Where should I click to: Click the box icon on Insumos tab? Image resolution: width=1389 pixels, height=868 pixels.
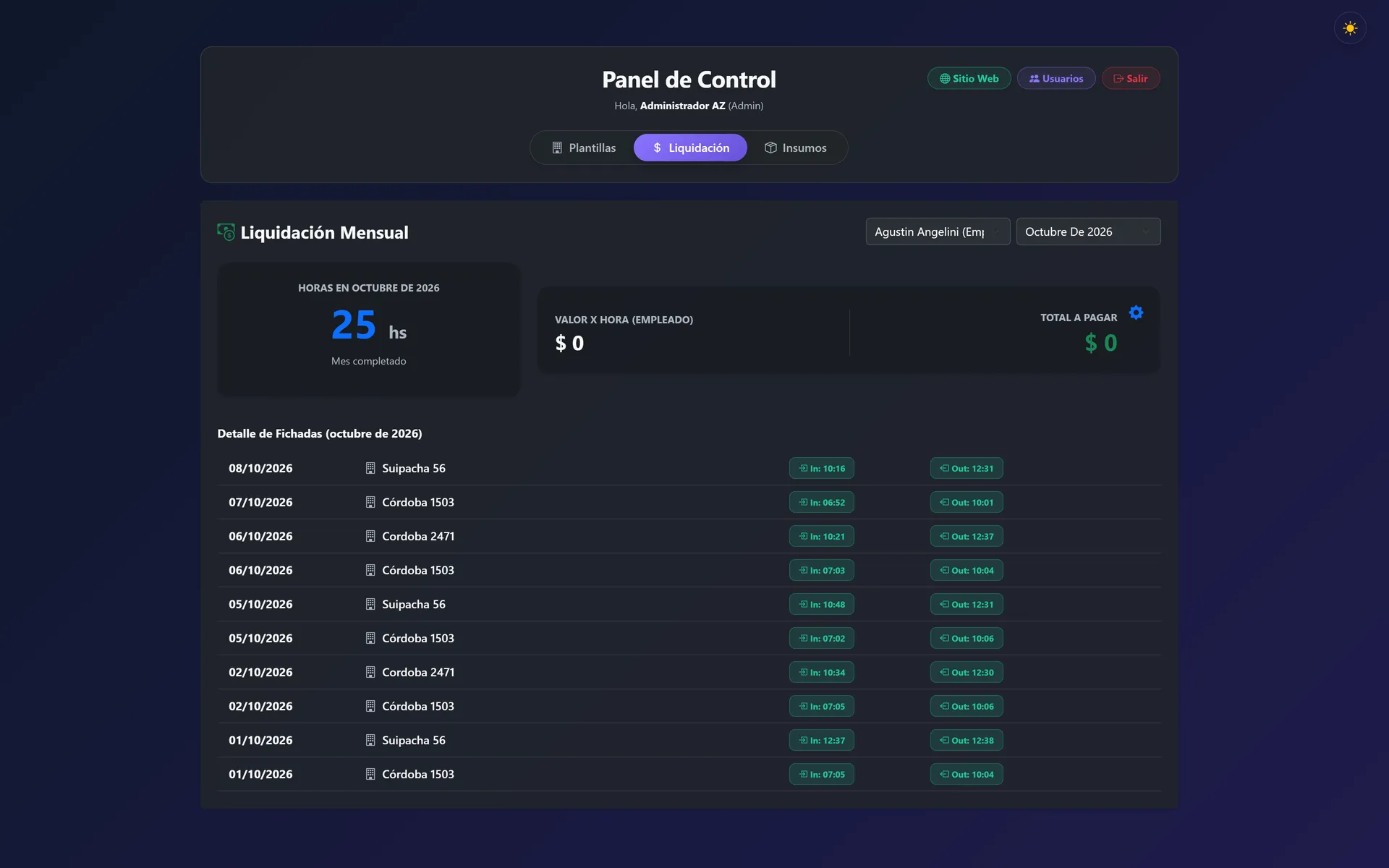[770, 148]
